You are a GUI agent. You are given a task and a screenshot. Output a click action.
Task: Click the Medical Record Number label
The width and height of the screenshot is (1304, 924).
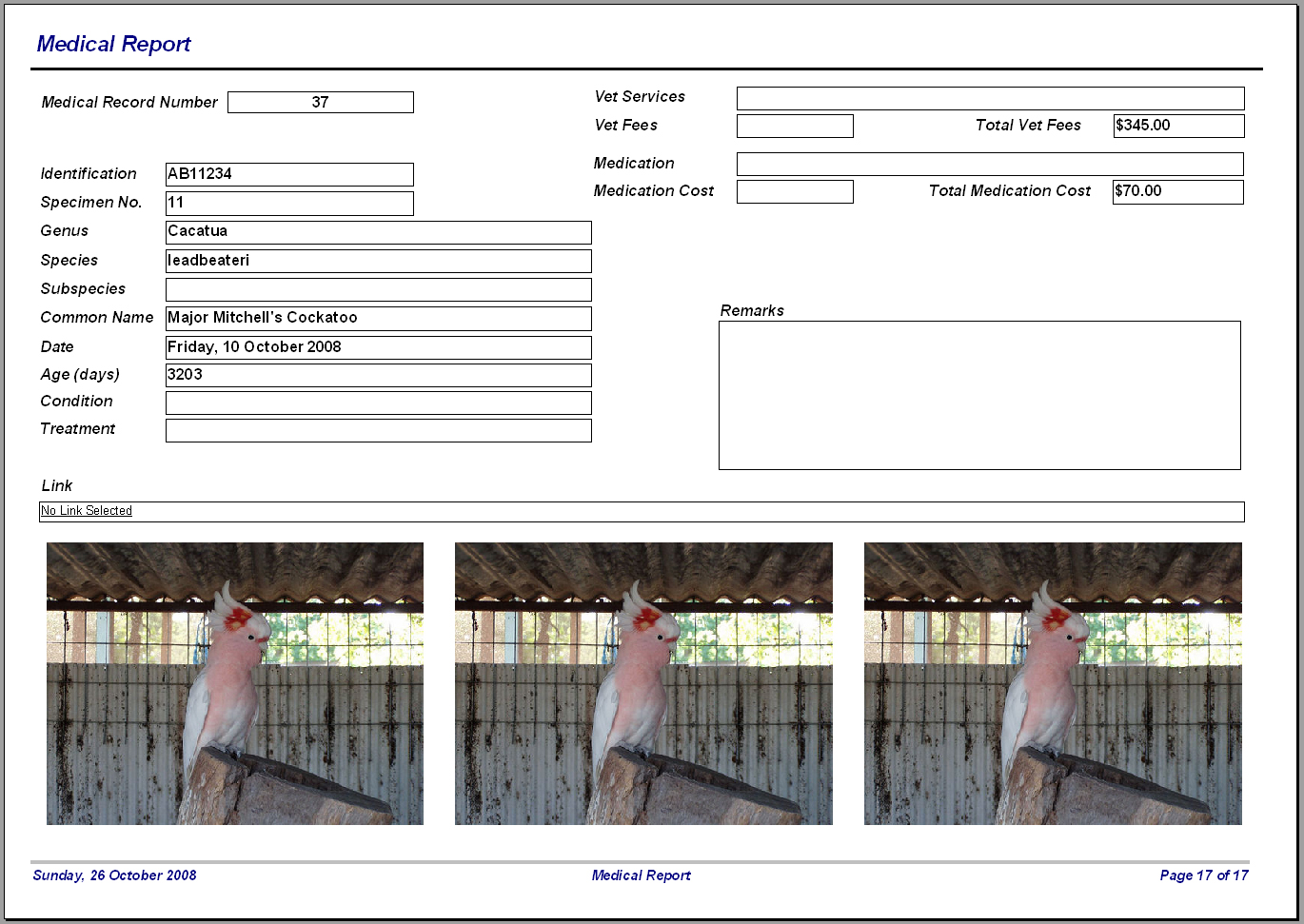click(x=129, y=102)
